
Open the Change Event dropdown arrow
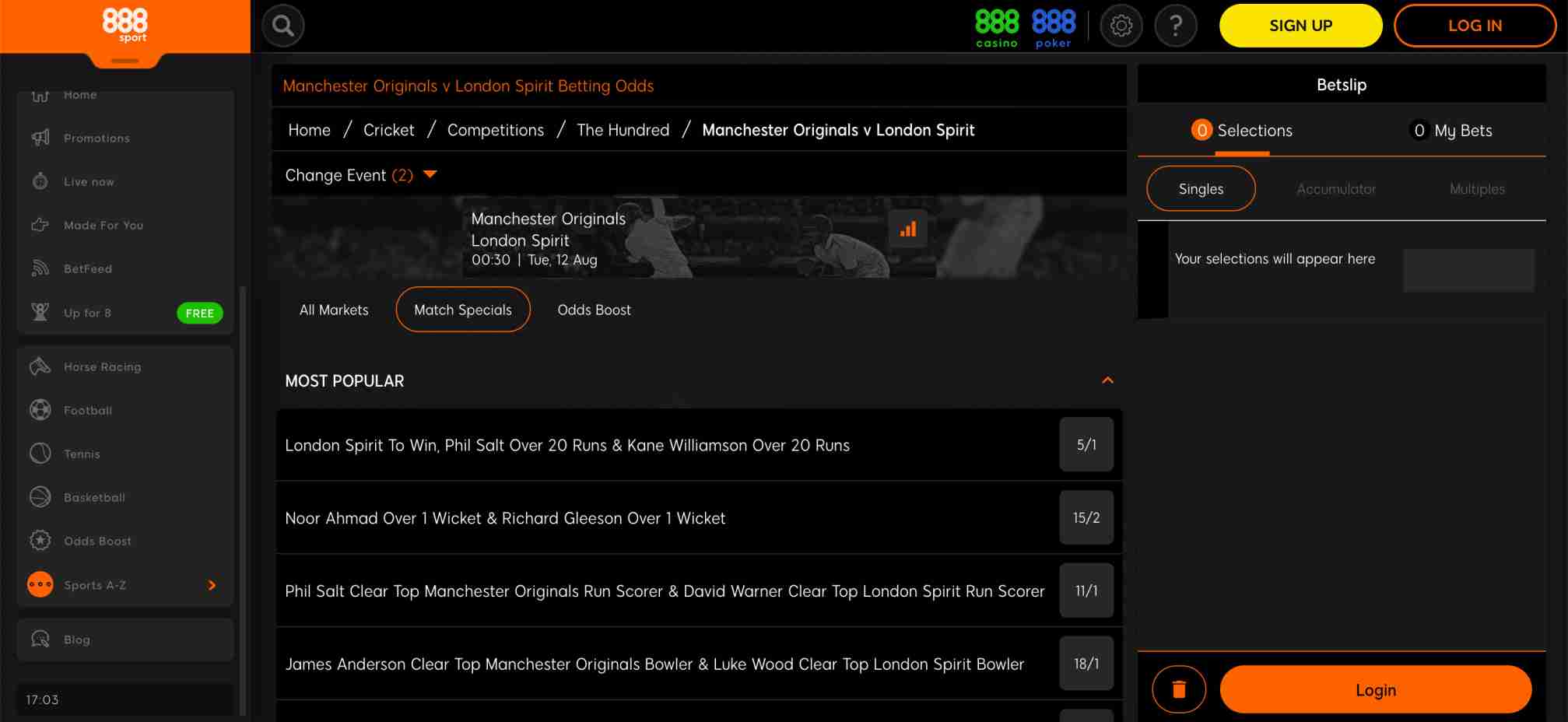[430, 174]
